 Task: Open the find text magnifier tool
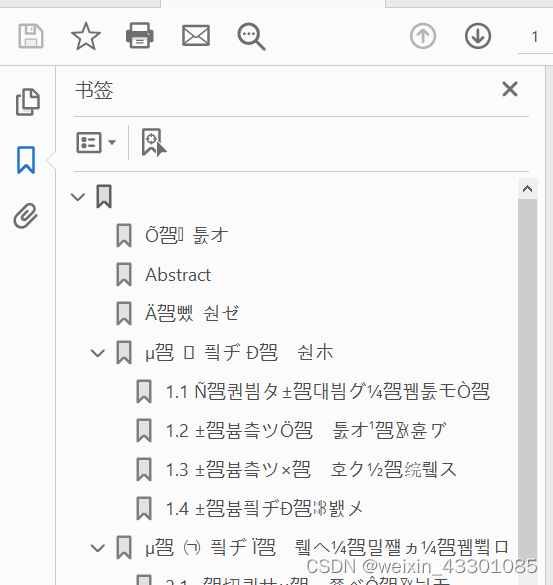click(251, 37)
